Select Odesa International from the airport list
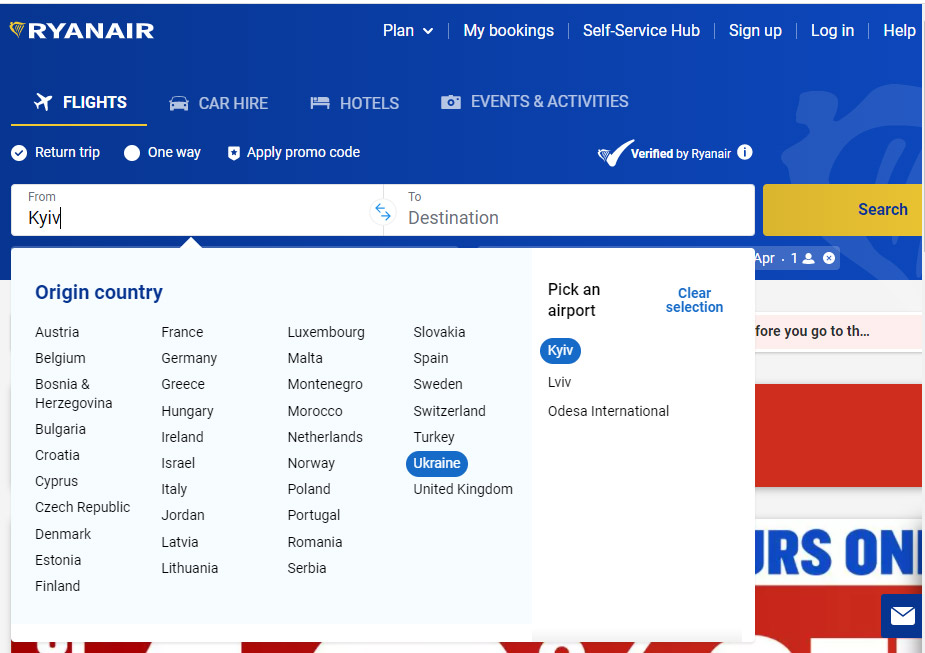925x653 pixels. point(608,410)
